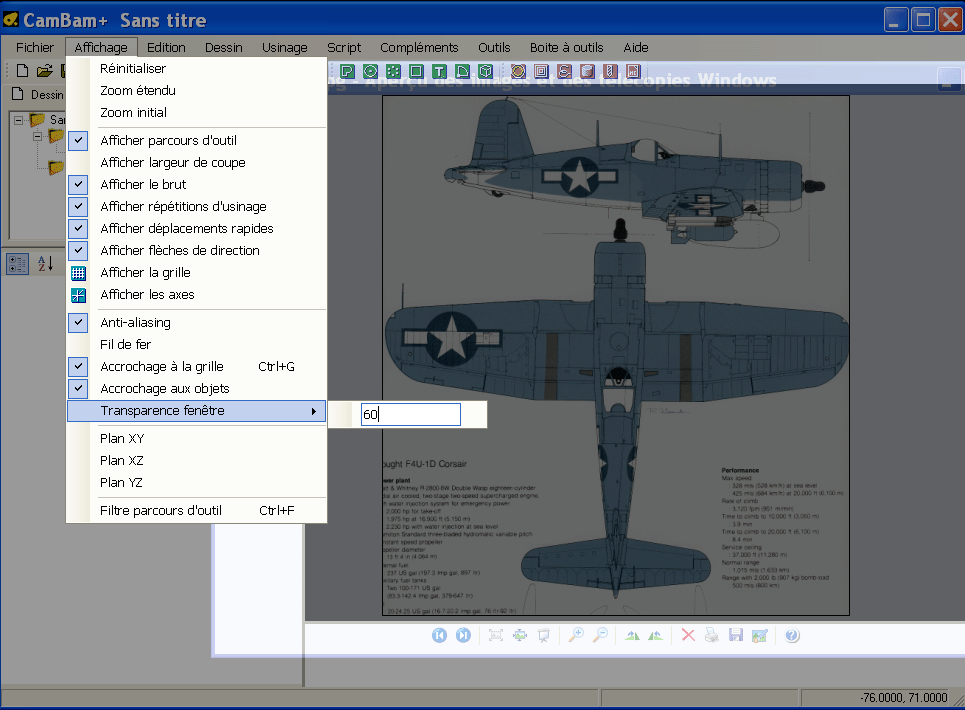
Task: Click Actual Size icon in picture viewer
Action: coord(520,636)
